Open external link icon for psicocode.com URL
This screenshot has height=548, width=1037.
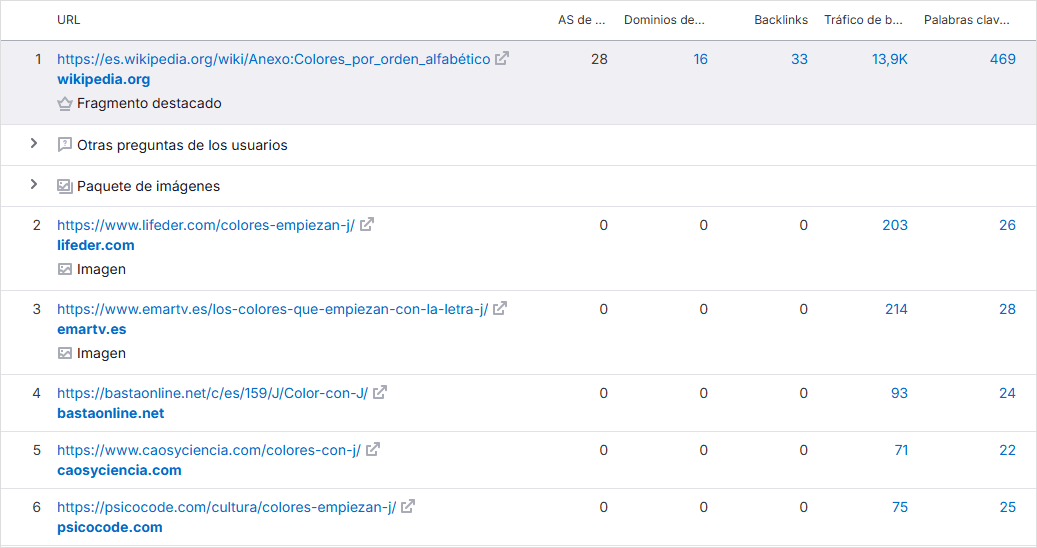[x=408, y=507]
